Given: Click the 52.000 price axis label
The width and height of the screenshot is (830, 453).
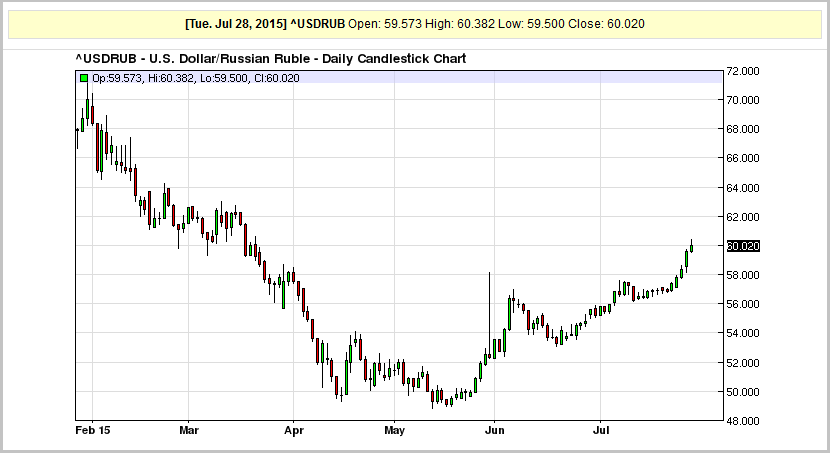Looking at the screenshot, I should pyautogui.click(x=743, y=363).
